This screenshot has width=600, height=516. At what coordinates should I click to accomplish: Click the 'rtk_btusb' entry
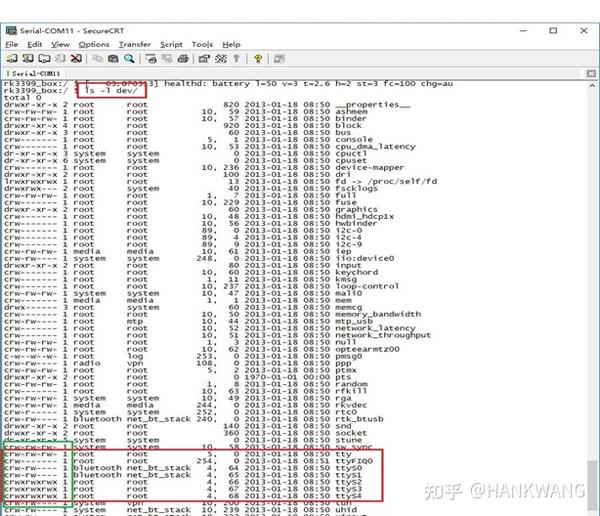click(x=359, y=419)
